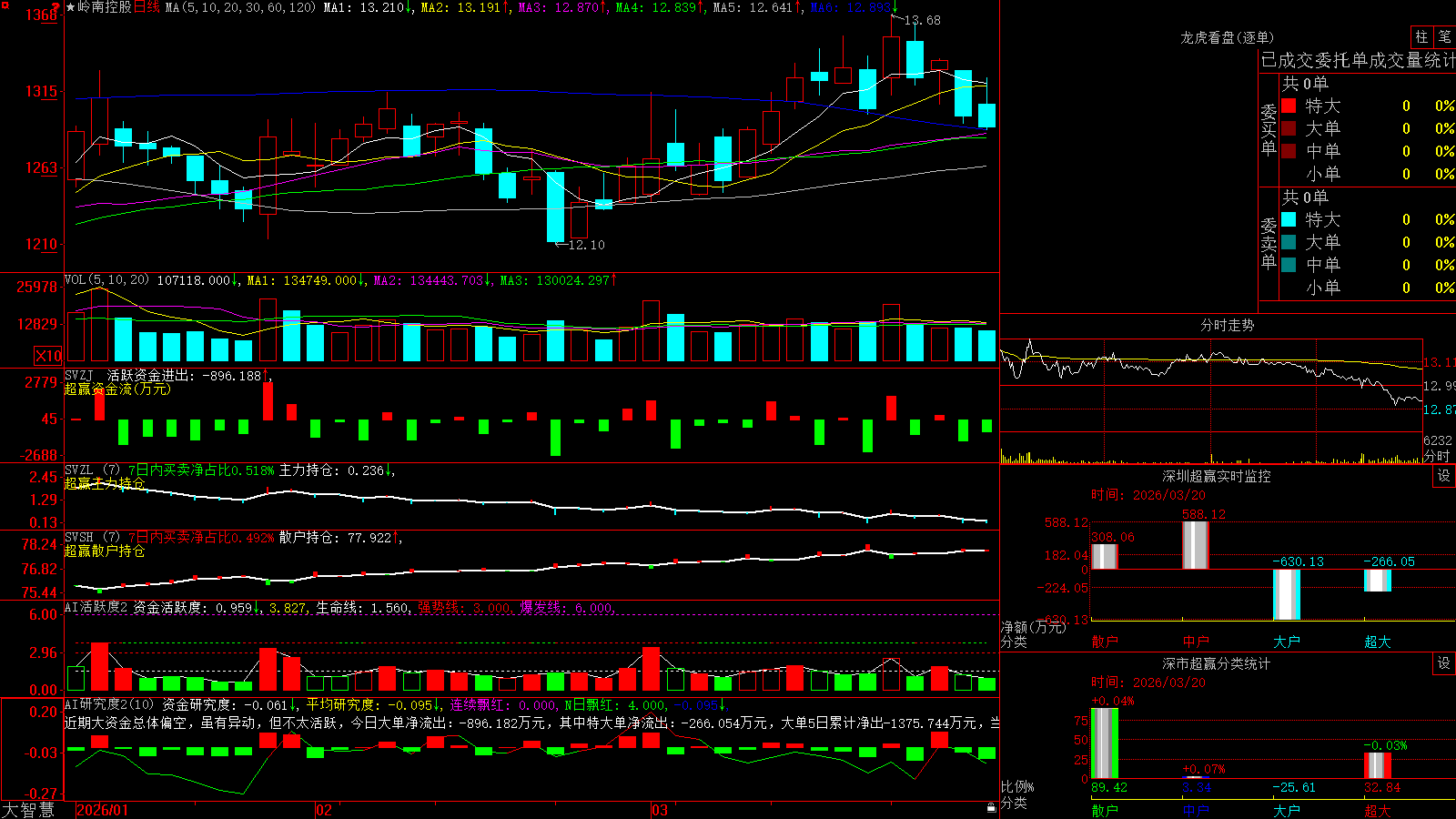This screenshot has width=1456, height=819.
Task: Click the 委买单 特大 red color swatch
Action: [1289, 106]
